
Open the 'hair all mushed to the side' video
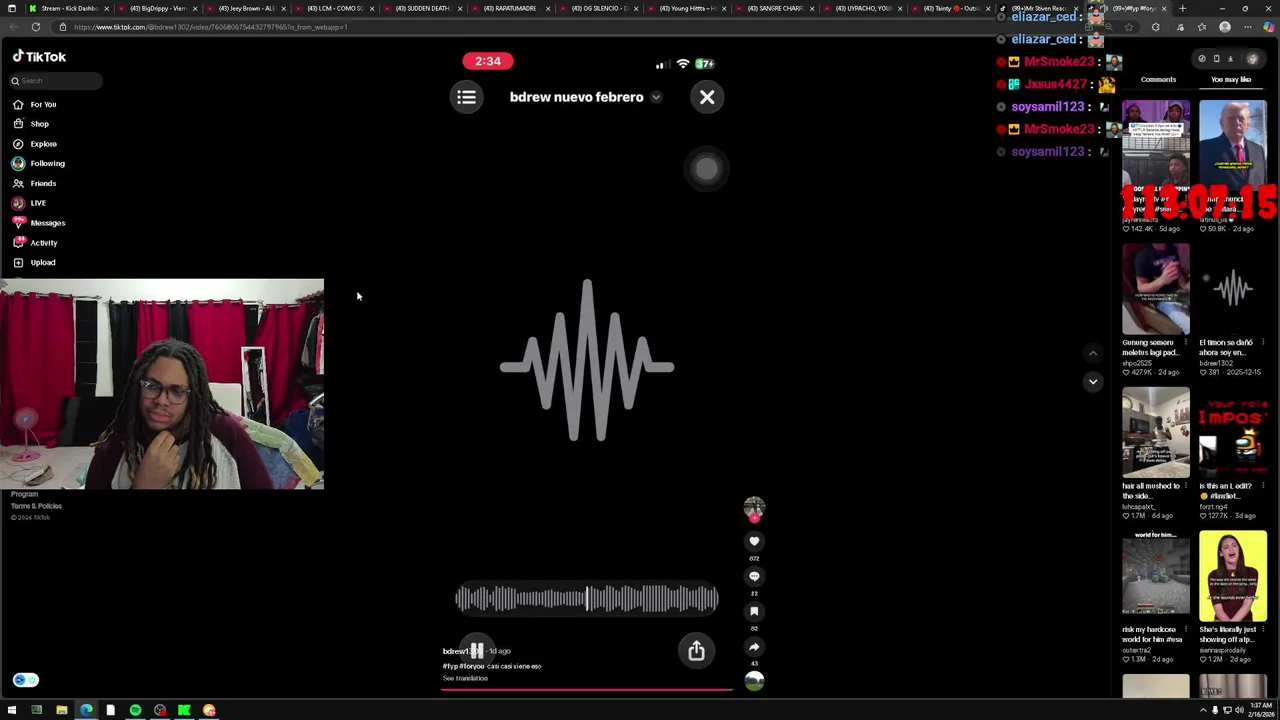point(1156,433)
